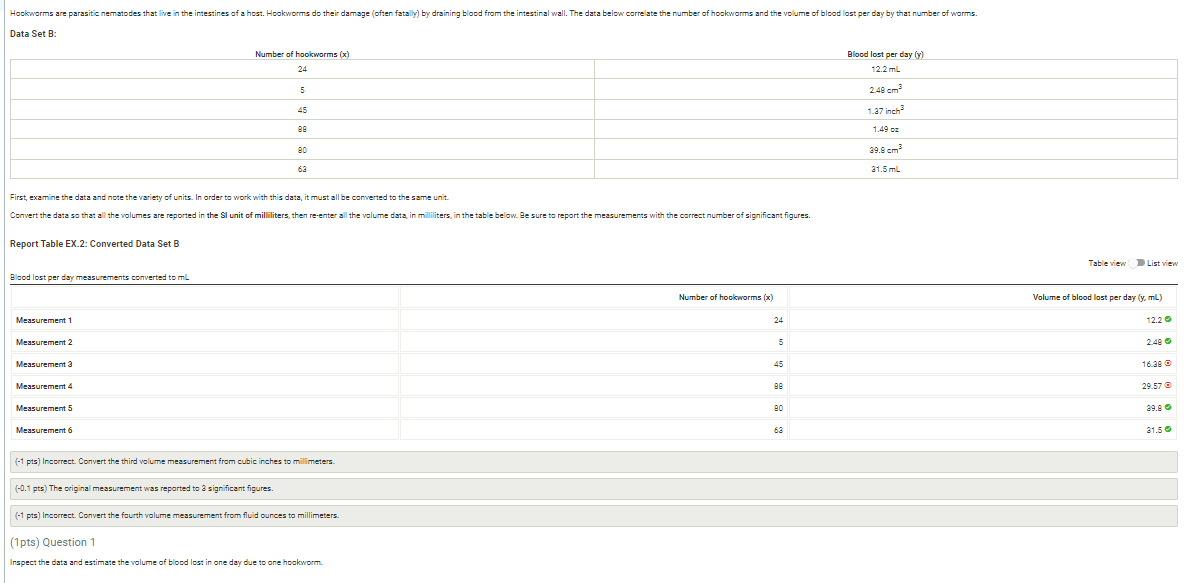Click the '(1pts) Question 1' heading

52,543
